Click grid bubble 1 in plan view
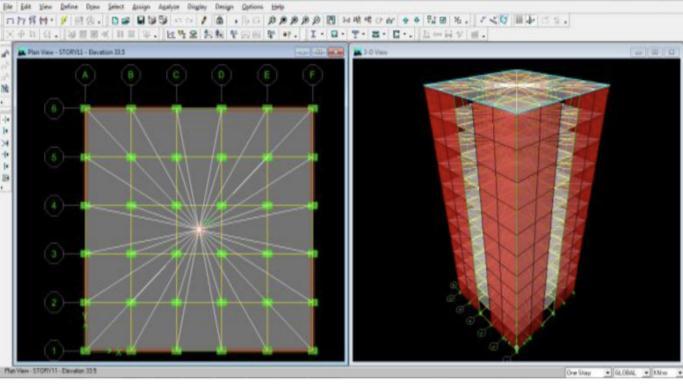 tap(54, 350)
